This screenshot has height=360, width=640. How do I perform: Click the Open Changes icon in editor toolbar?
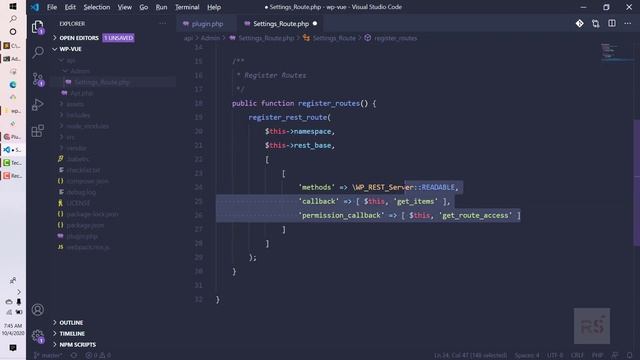(x=596, y=24)
